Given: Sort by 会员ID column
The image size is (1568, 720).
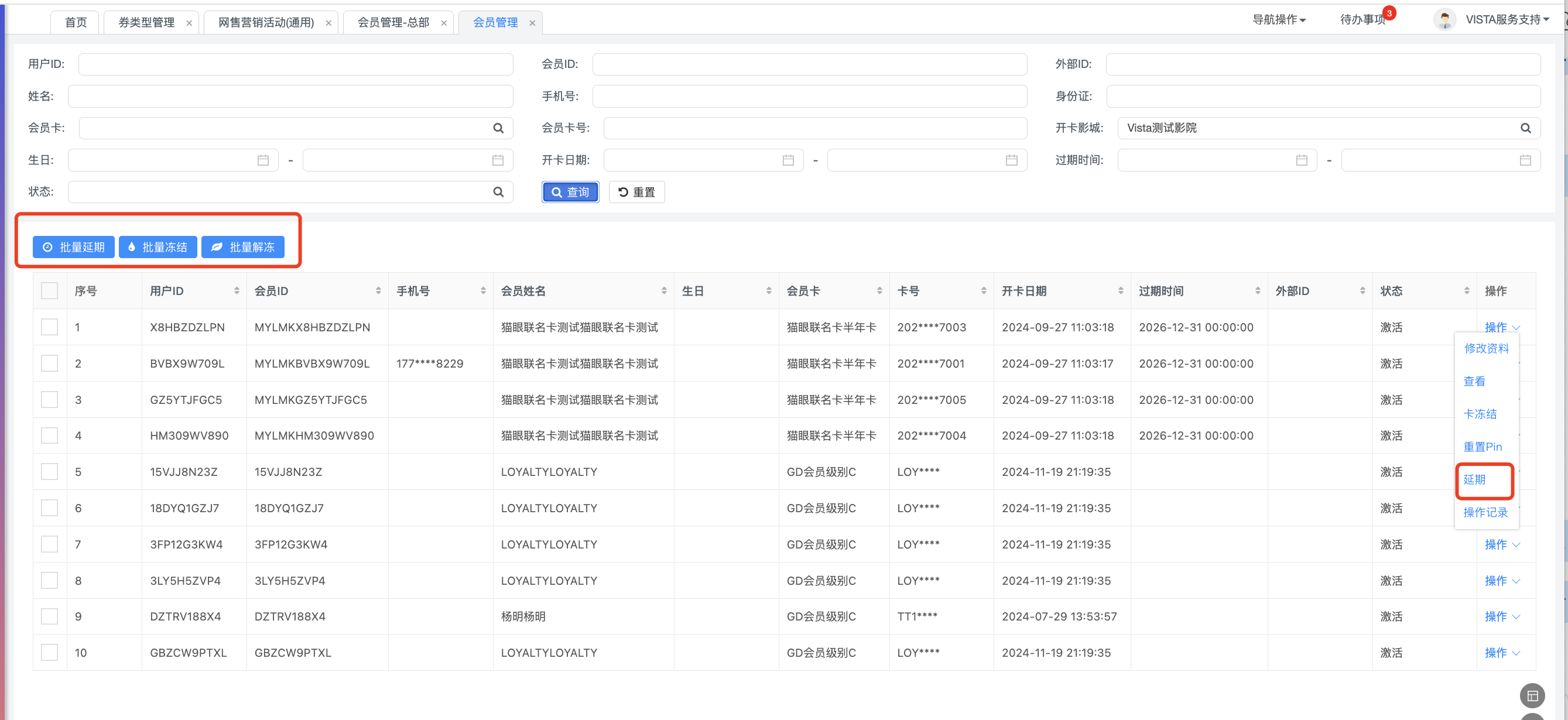Looking at the screenshot, I should click(378, 291).
